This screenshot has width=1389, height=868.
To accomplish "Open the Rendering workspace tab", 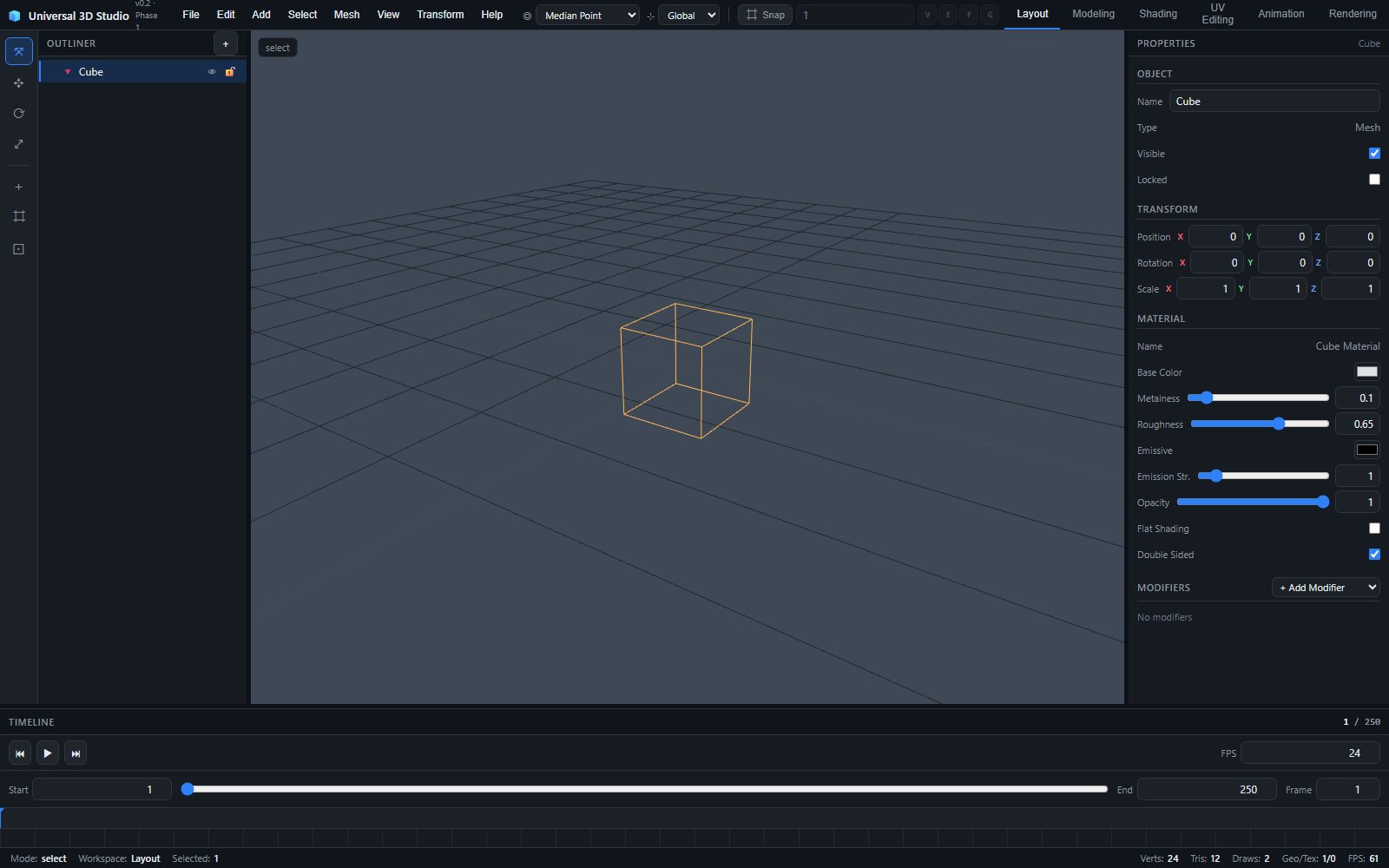I will (x=1353, y=14).
